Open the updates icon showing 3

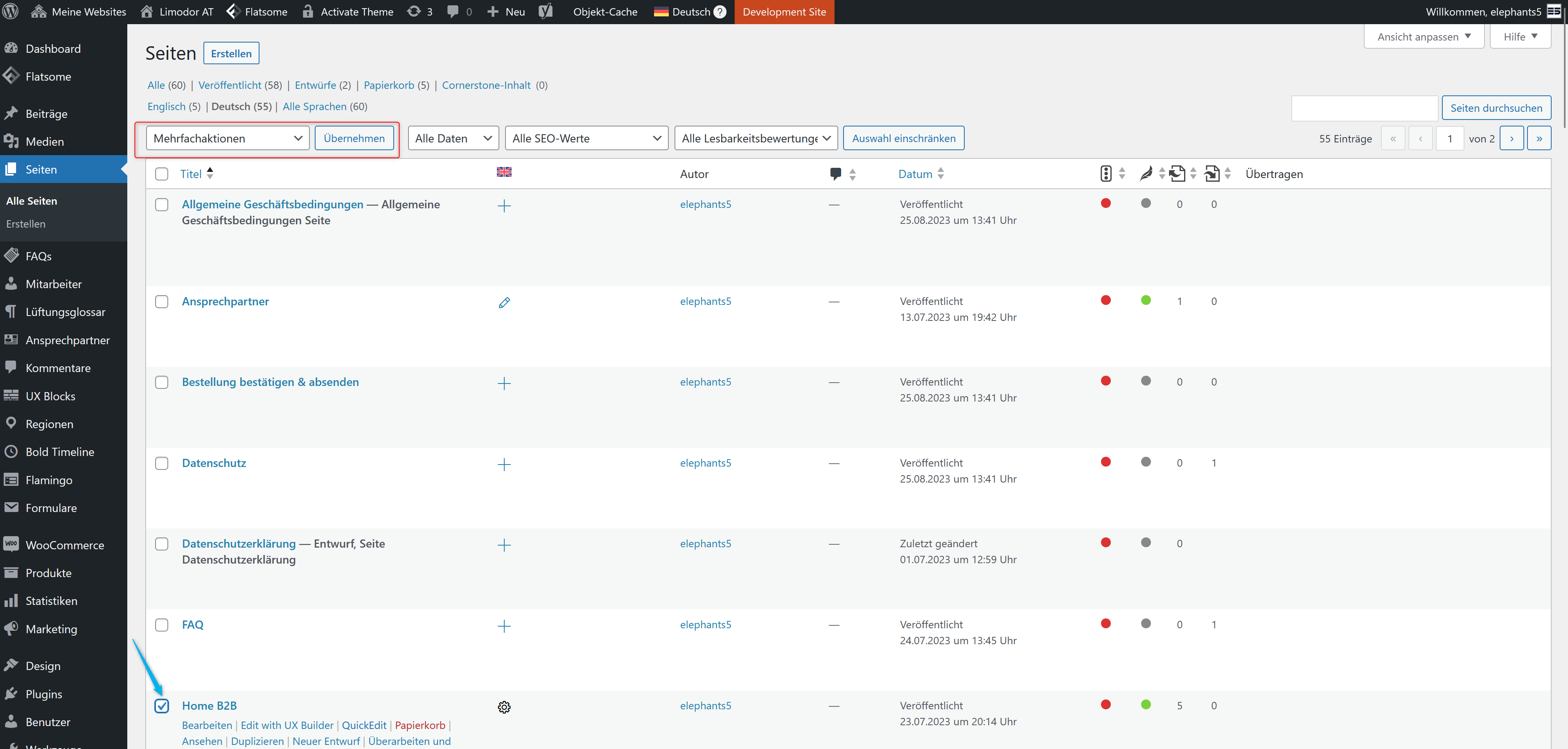coord(420,11)
